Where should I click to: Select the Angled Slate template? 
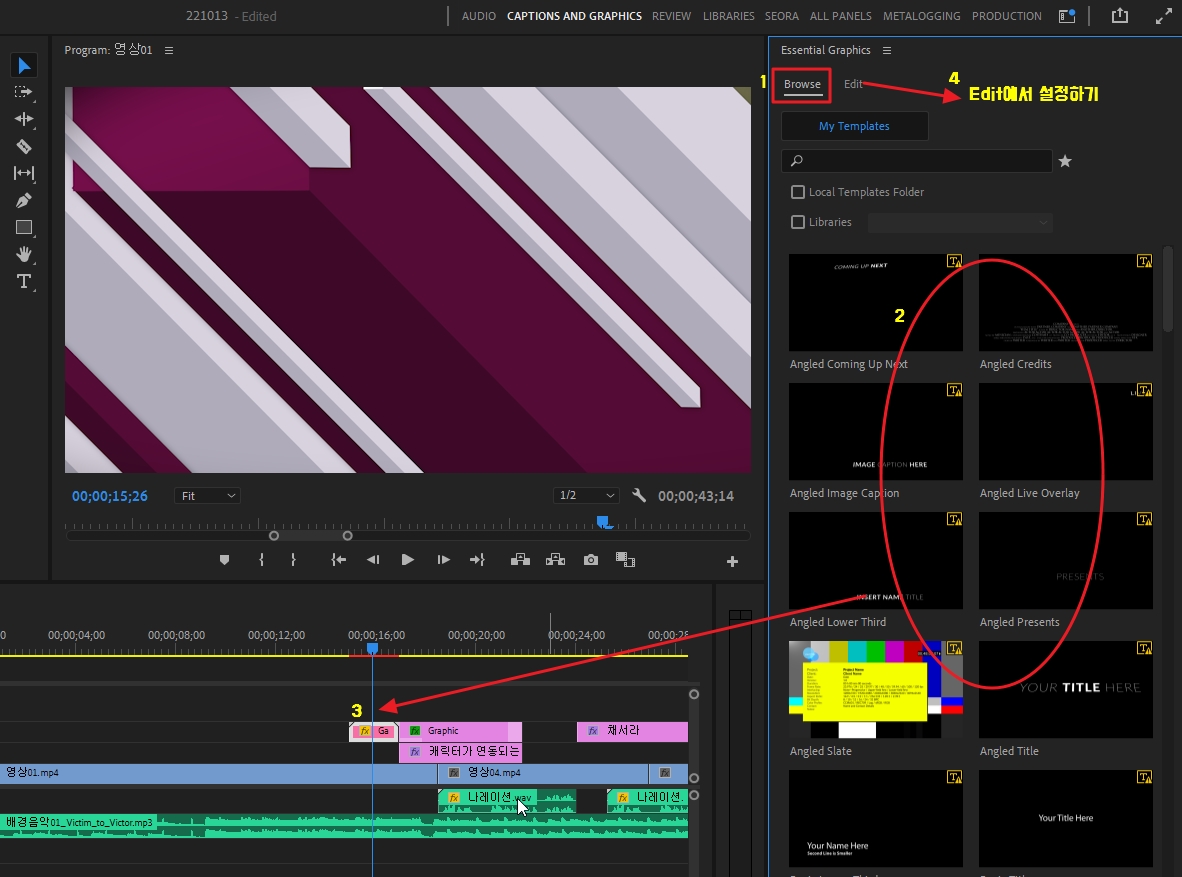click(x=876, y=689)
